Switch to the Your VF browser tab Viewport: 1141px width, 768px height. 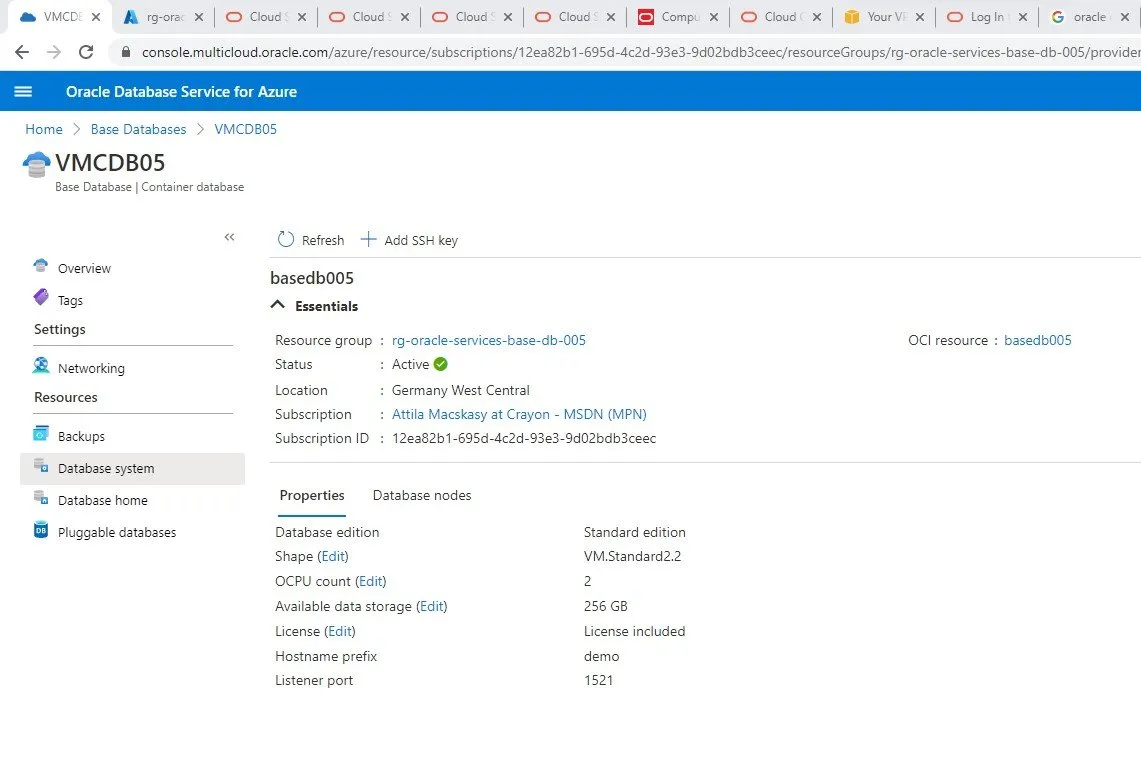click(x=884, y=17)
